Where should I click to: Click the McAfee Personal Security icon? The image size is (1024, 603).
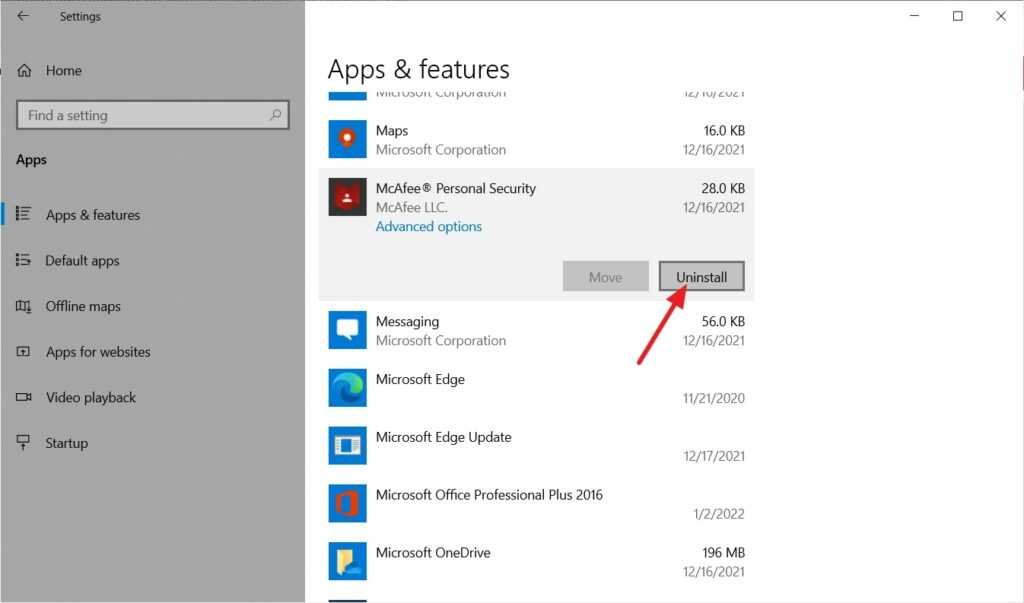click(347, 197)
